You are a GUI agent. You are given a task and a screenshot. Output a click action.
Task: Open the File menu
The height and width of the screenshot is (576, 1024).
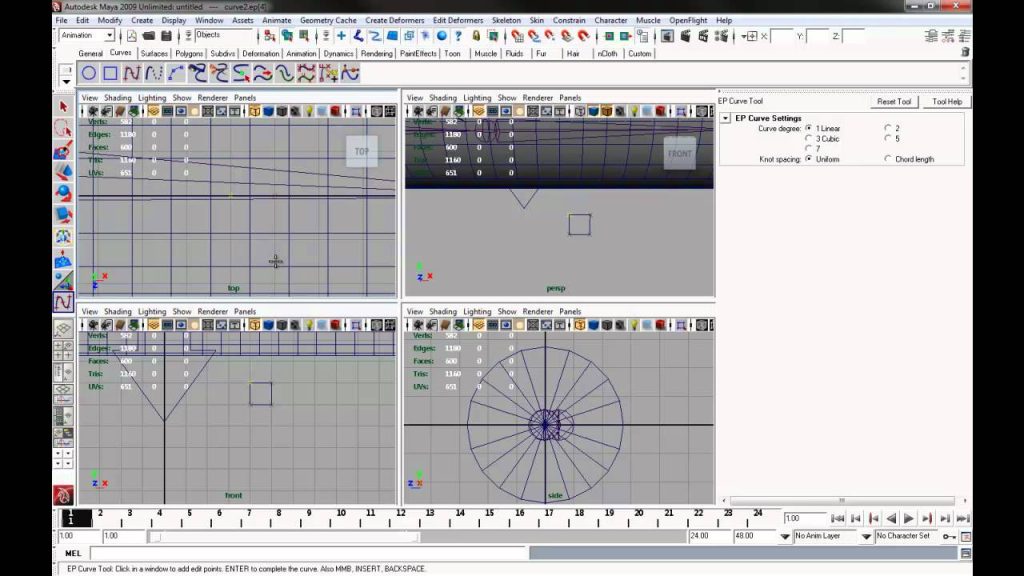point(61,20)
